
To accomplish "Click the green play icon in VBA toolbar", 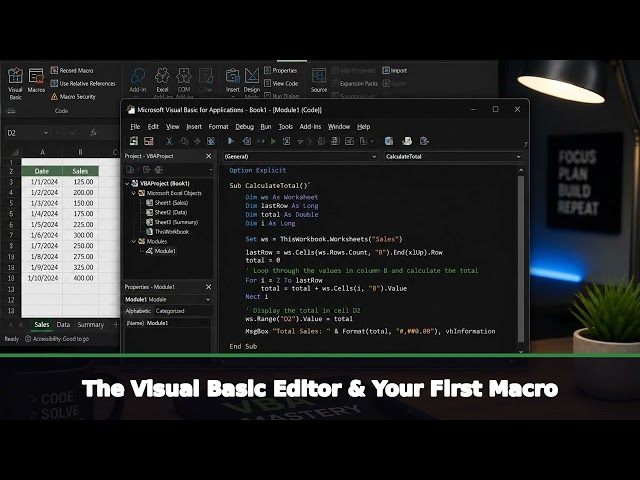I will coord(273,141).
